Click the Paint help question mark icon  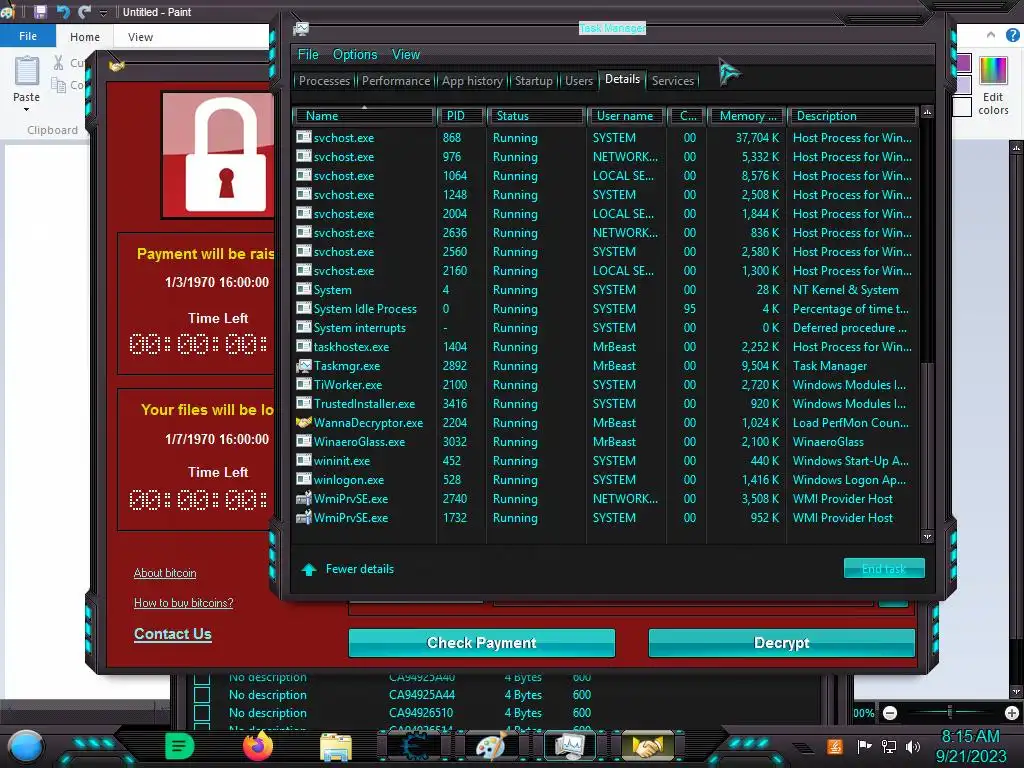[x=1013, y=35]
